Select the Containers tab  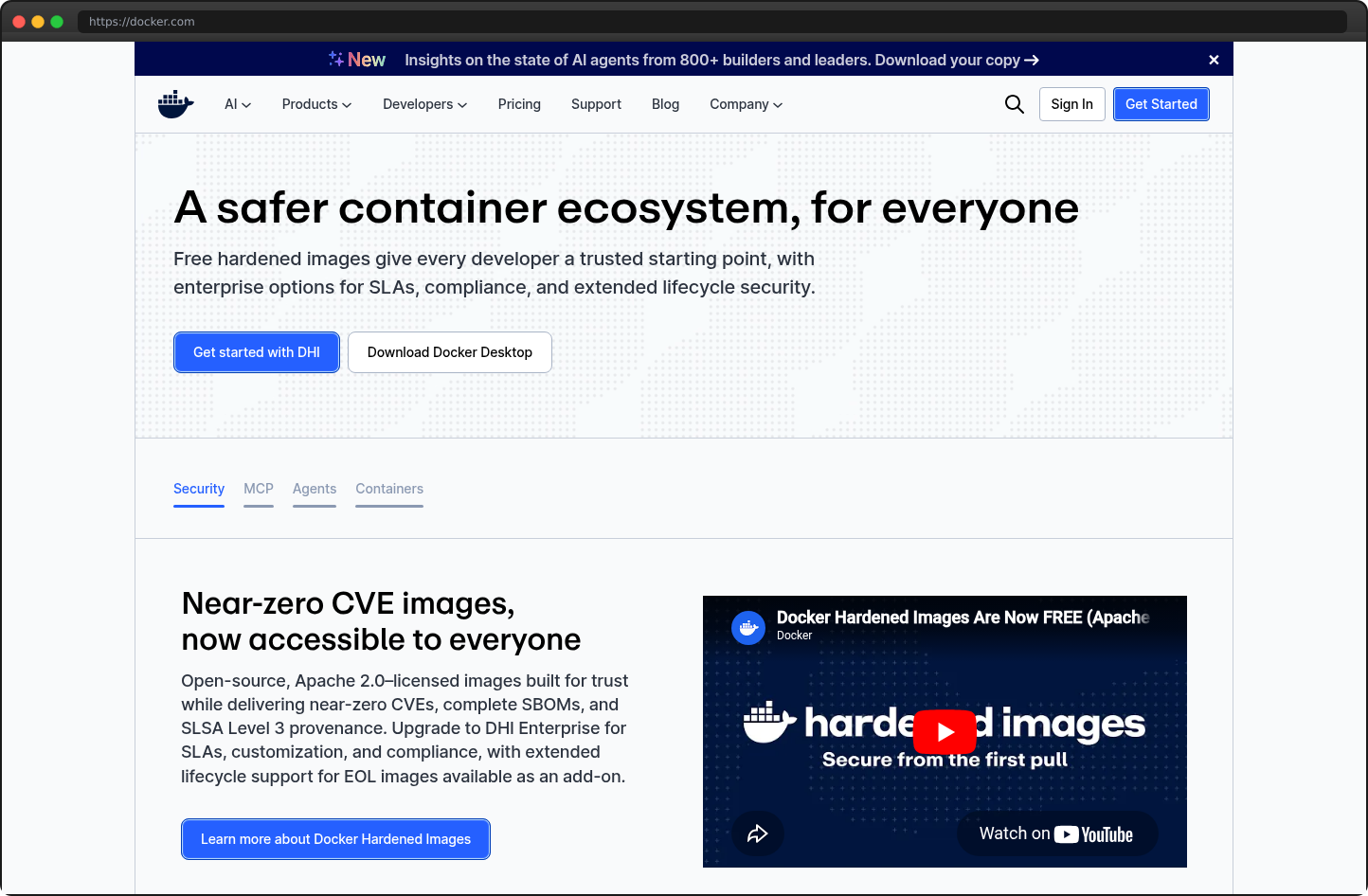coord(389,489)
